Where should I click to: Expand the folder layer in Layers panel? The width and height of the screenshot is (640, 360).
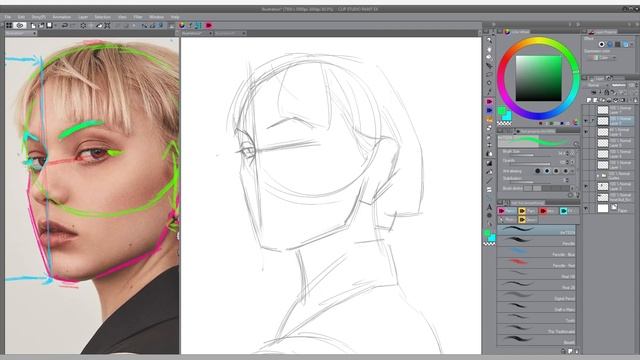tap(598, 176)
